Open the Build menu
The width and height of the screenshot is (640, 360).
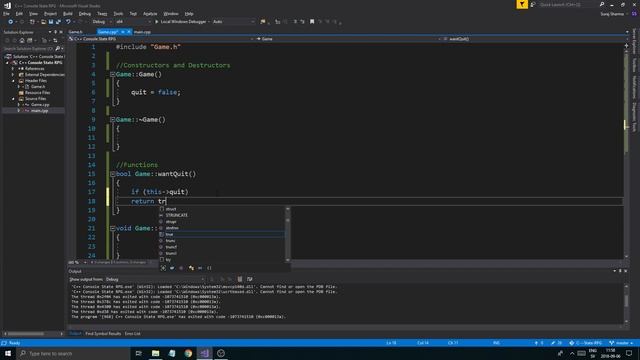68,13
